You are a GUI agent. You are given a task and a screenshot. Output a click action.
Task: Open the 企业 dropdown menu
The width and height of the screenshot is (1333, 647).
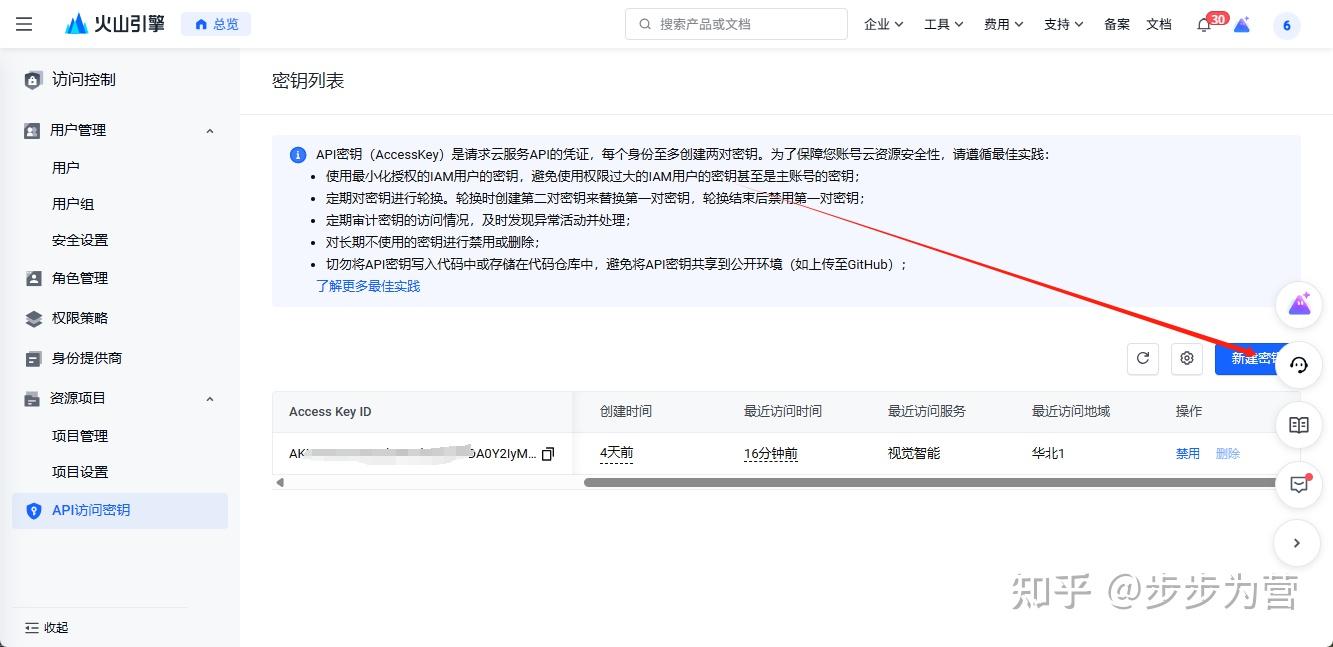click(883, 24)
